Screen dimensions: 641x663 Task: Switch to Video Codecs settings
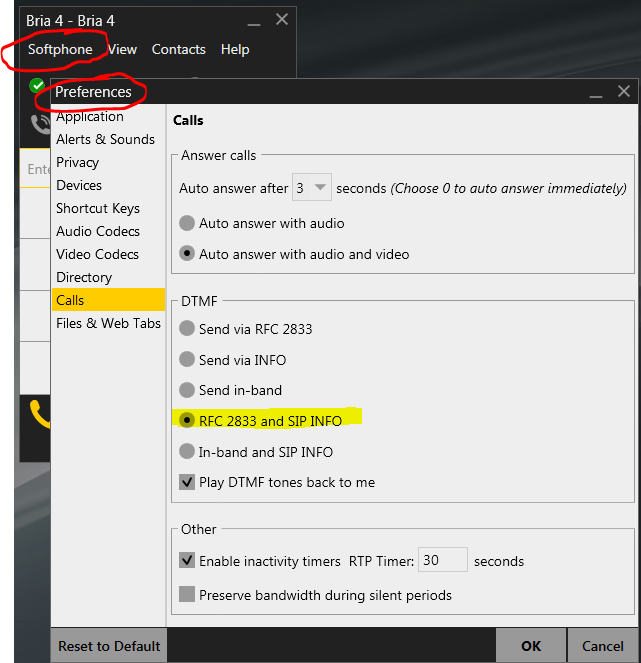(108, 254)
